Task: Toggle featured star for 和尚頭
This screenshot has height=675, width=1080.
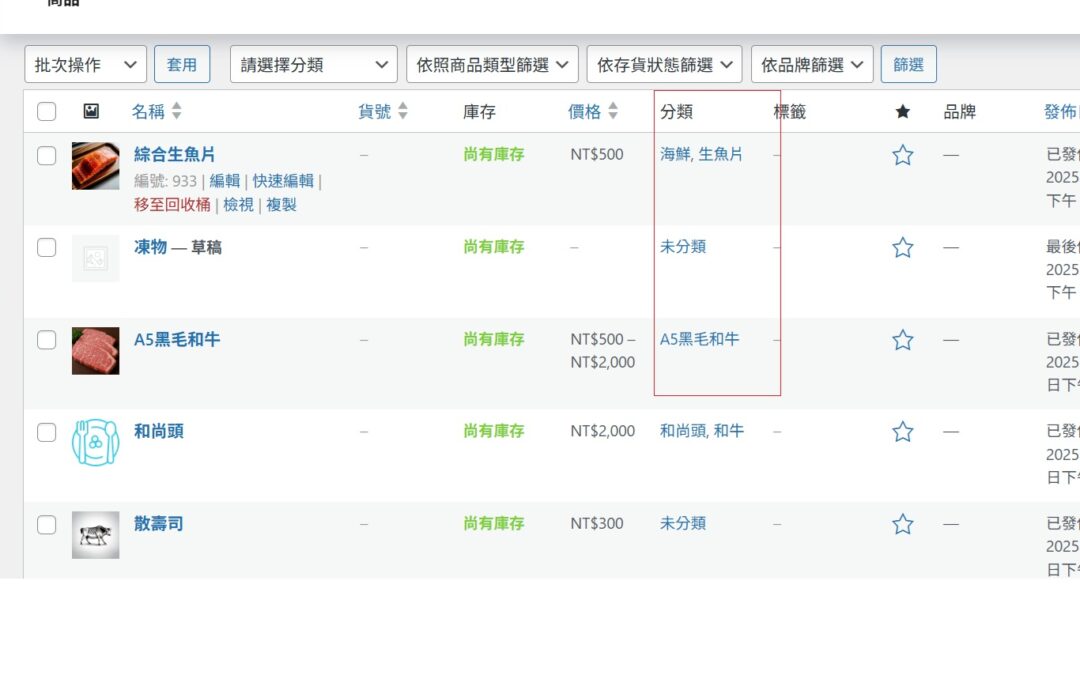Action: [x=902, y=432]
